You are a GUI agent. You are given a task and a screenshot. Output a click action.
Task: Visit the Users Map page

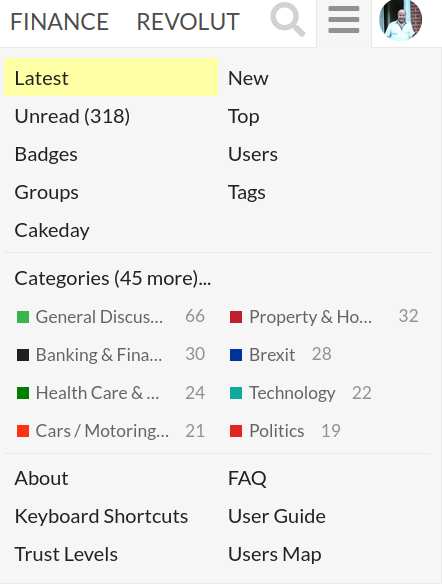click(275, 554)
